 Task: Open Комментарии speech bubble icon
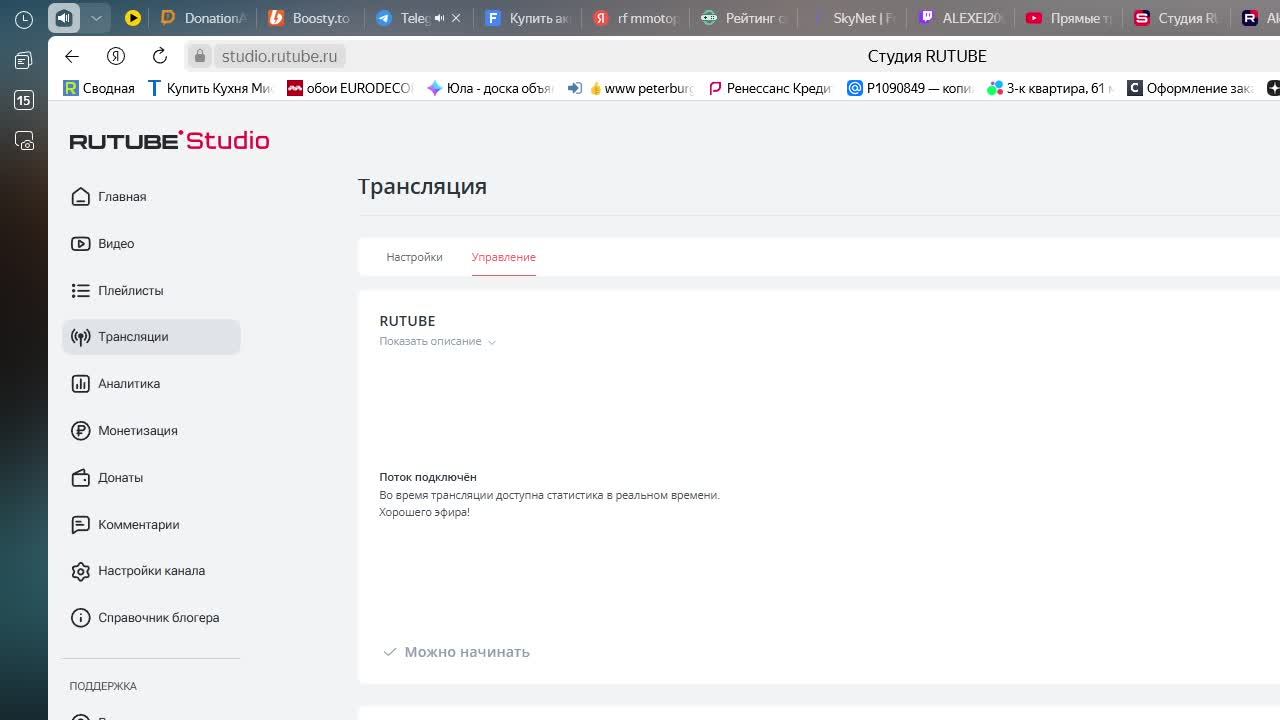(81, 525)
